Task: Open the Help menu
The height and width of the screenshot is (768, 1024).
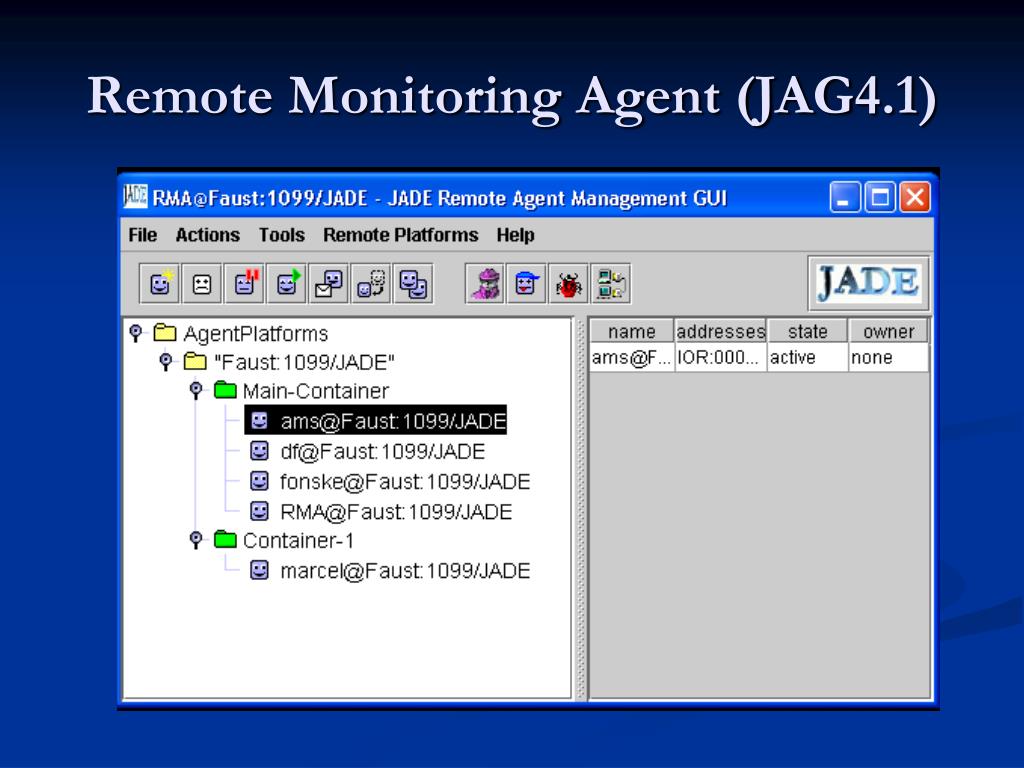Action: coord(515,234)
